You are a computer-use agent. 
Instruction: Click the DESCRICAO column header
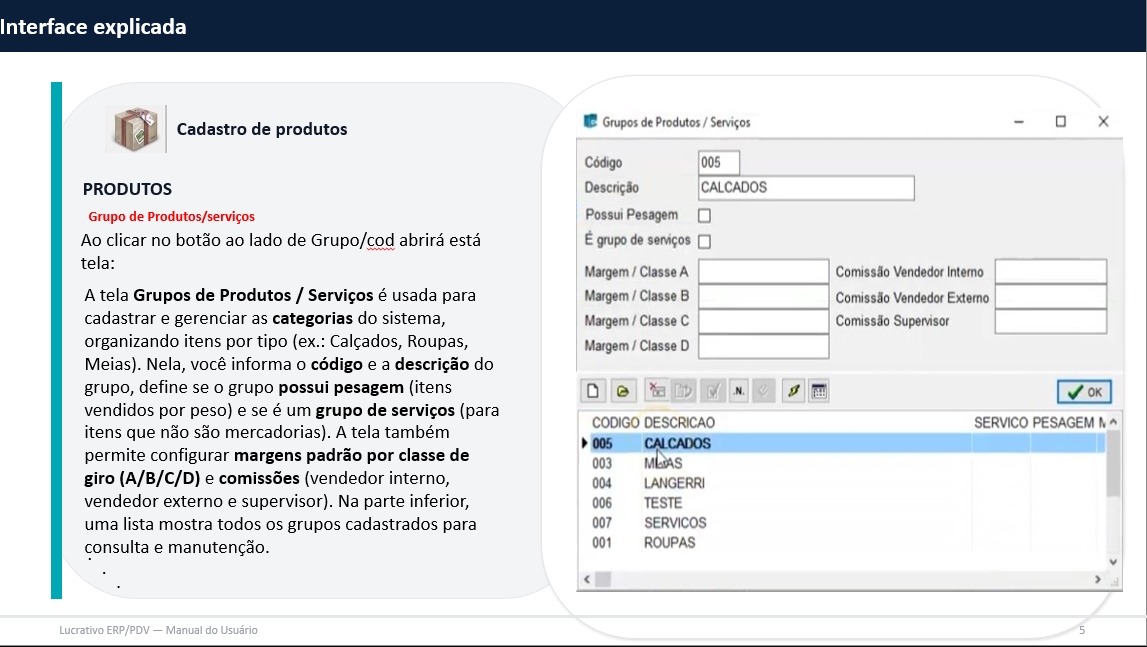(x=679, y=423)
